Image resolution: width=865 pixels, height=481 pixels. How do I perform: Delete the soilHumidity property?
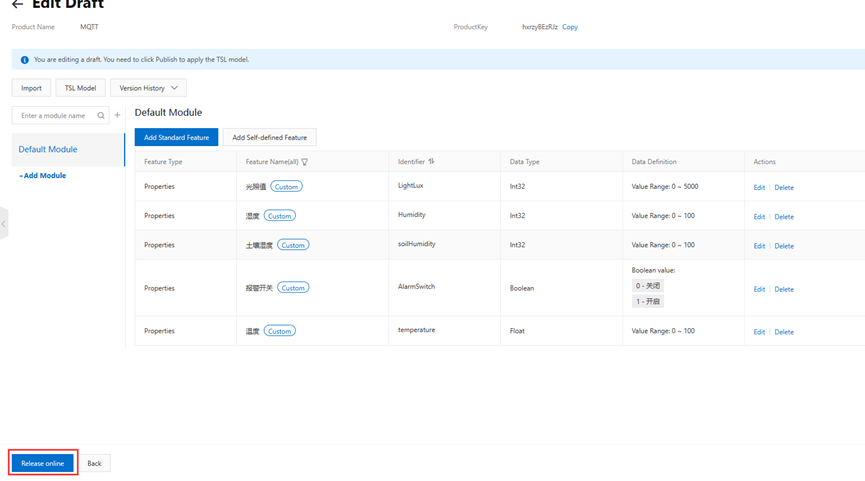784,246
